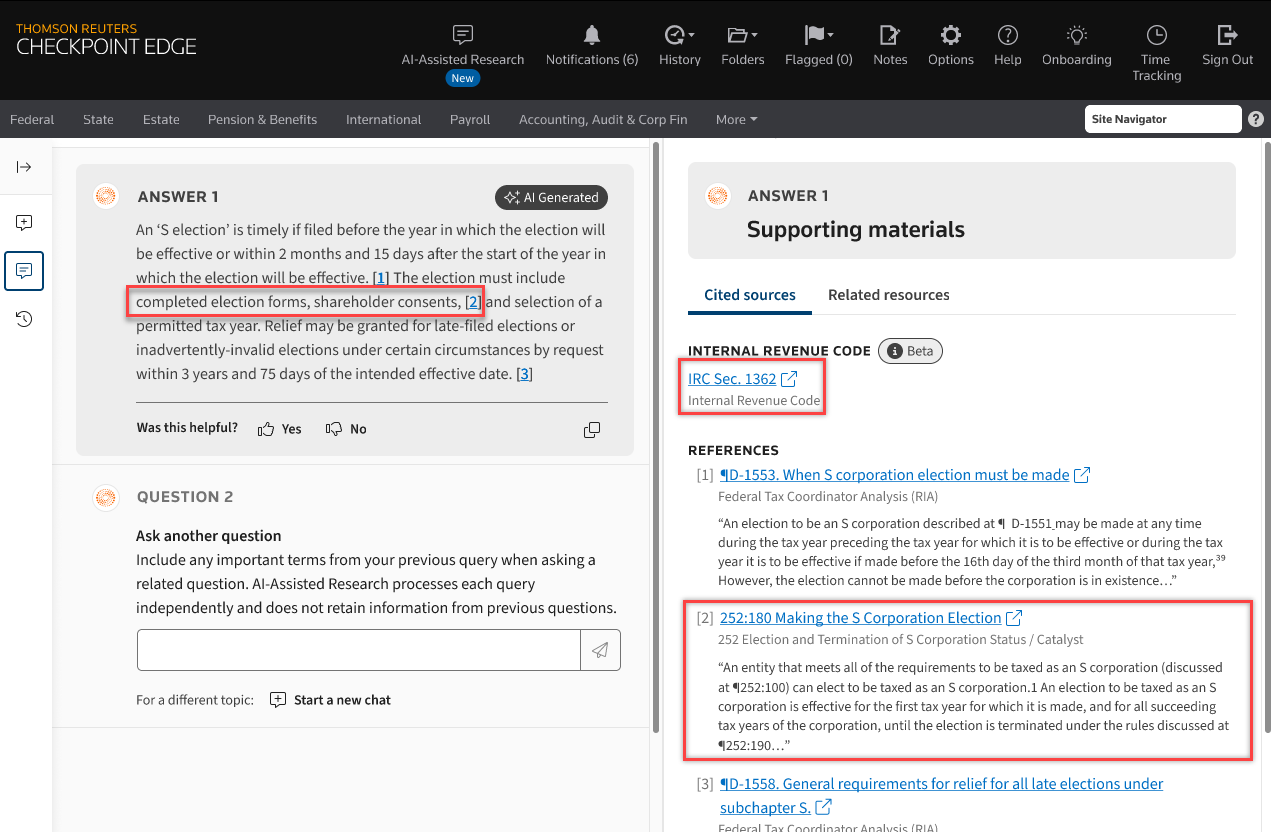
Task: Click the Onboarding lightbulb icon
Action: [x=1076, y=36]
